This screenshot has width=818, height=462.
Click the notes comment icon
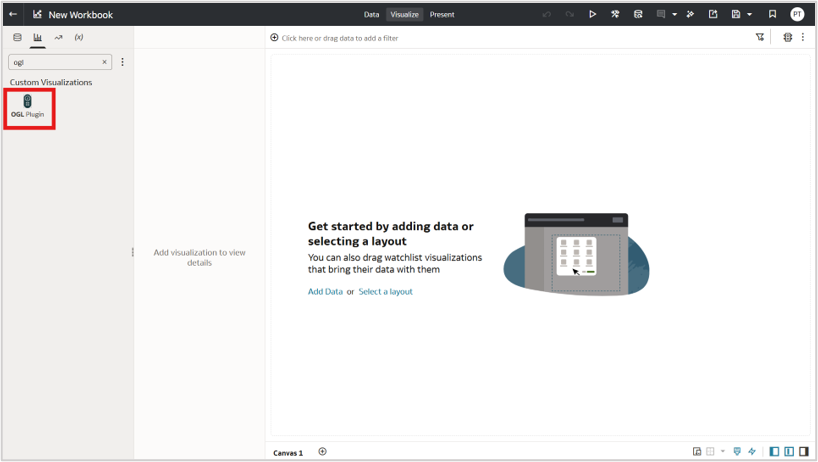click(660, 15)
